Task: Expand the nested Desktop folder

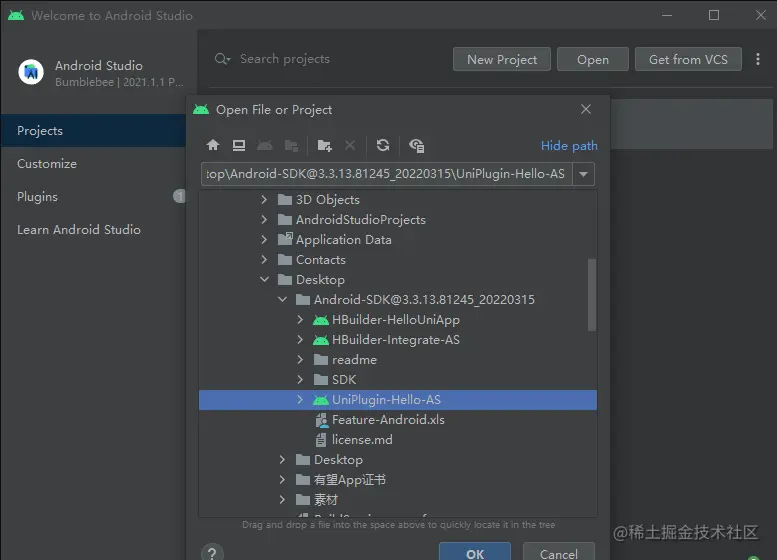Action: 282,459
